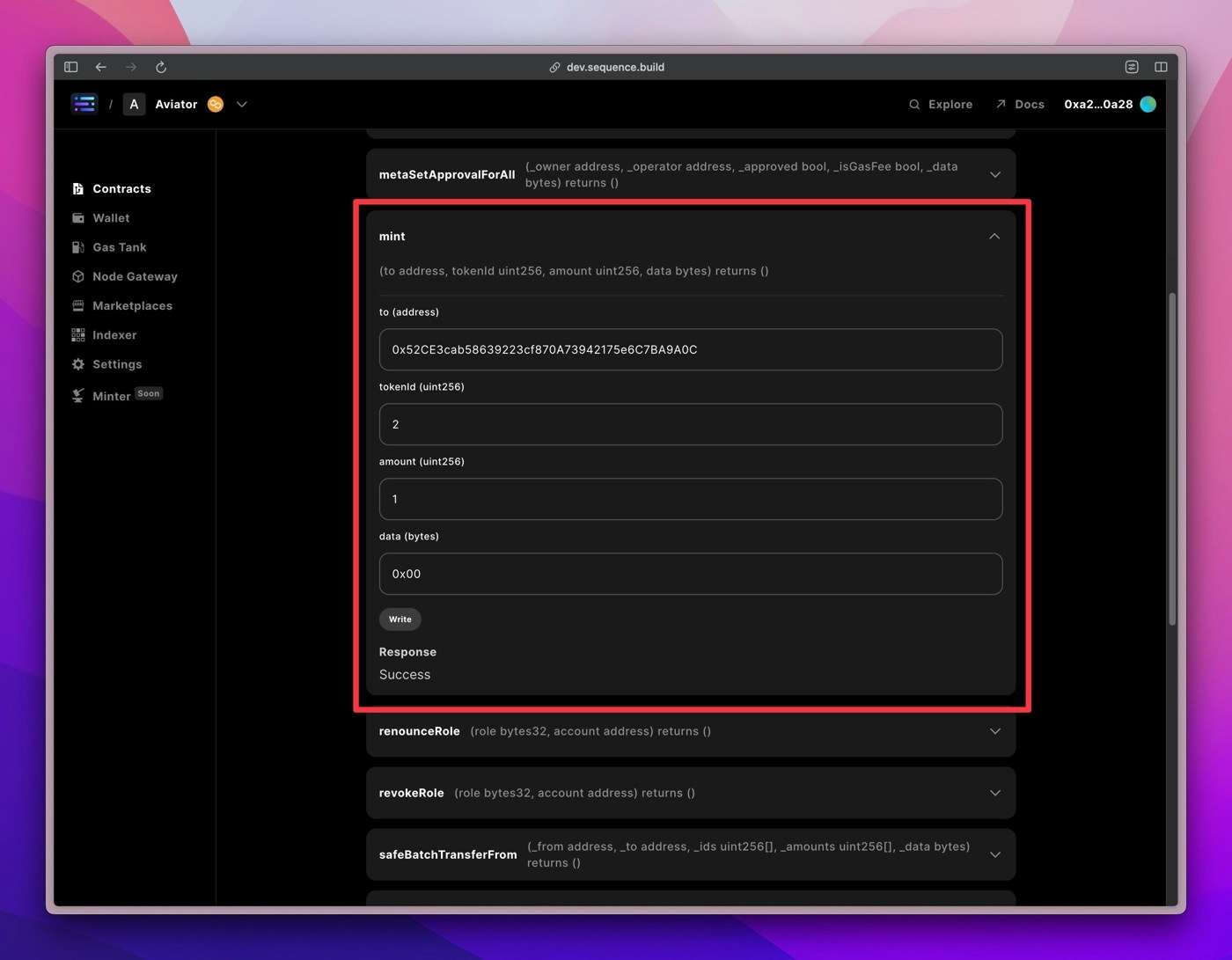Click the page vertical scrollbar
Screen dimensions: 1232x960
1172,459
